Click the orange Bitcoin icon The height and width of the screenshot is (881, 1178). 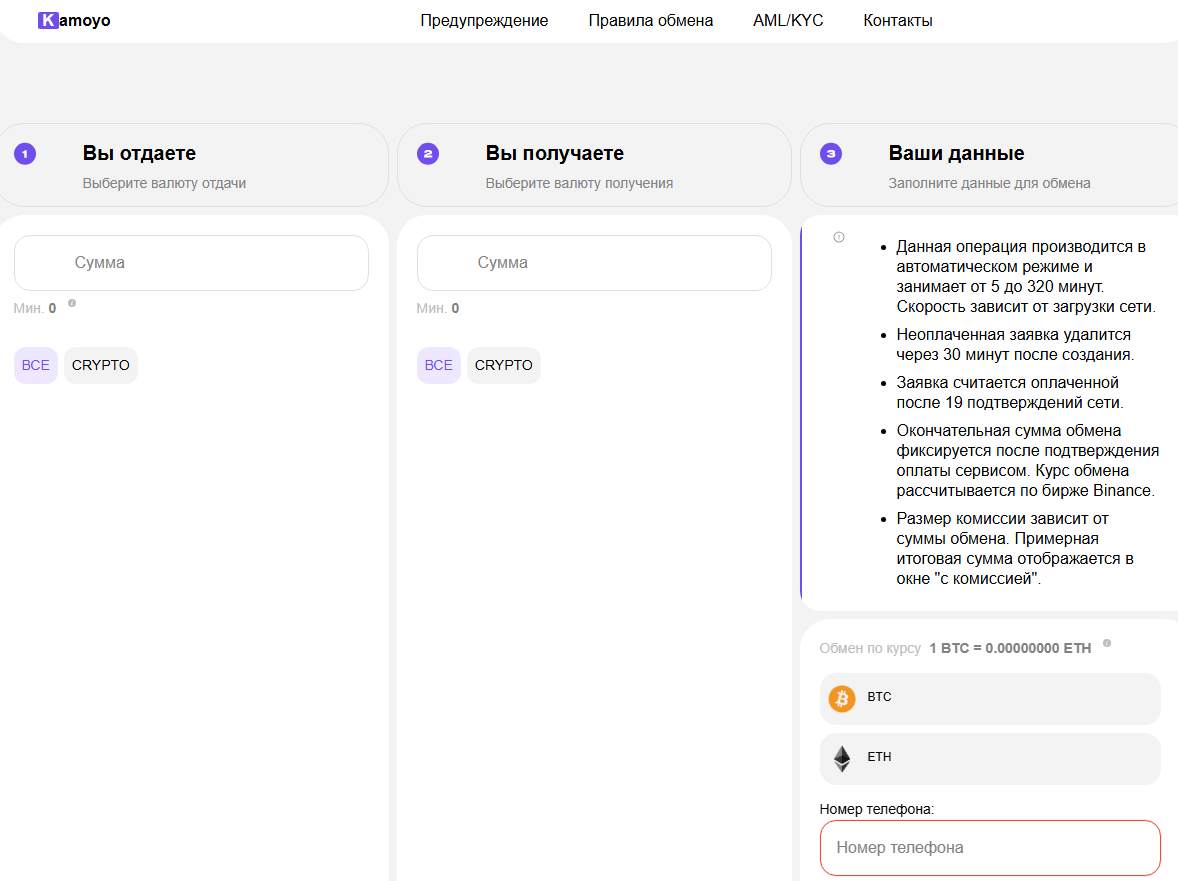[x=842, y=698]
